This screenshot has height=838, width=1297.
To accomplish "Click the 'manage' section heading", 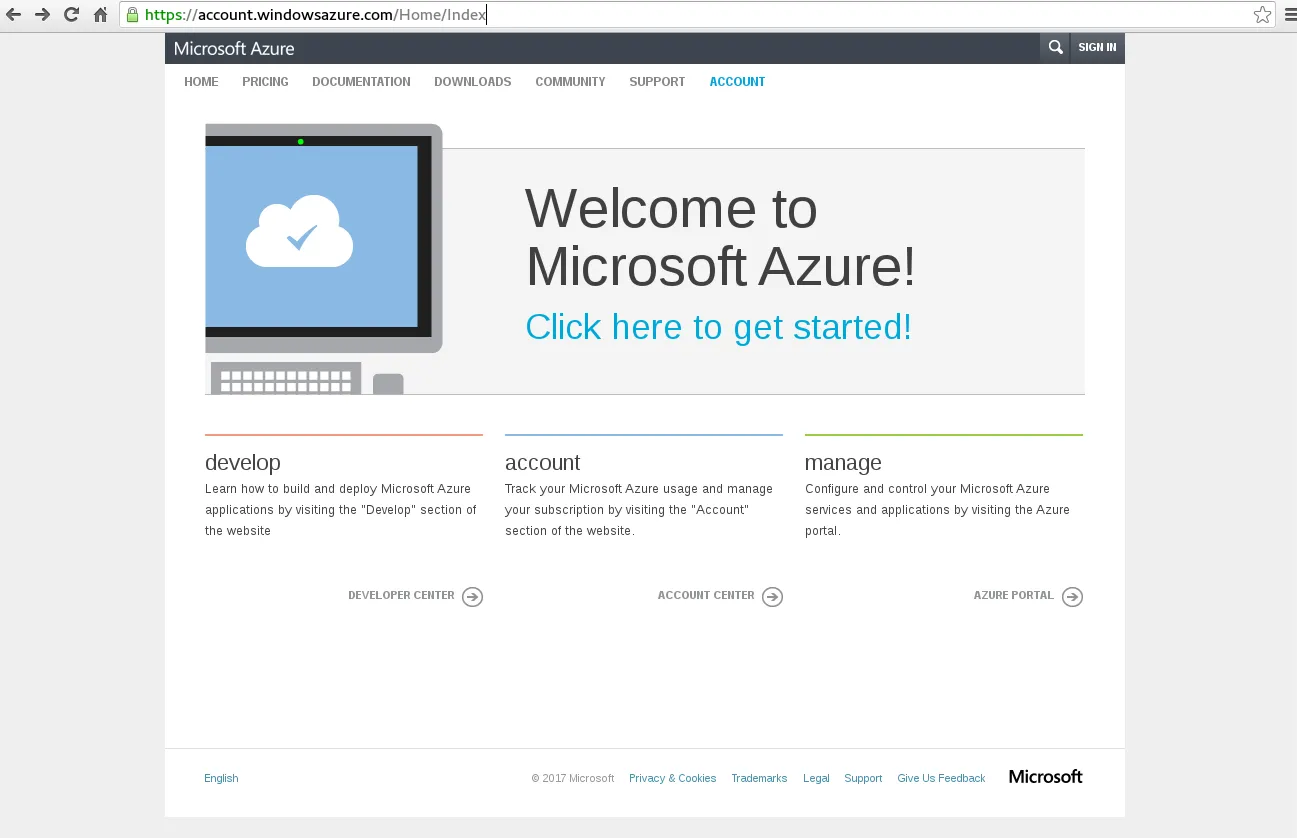I will (843, 463).
